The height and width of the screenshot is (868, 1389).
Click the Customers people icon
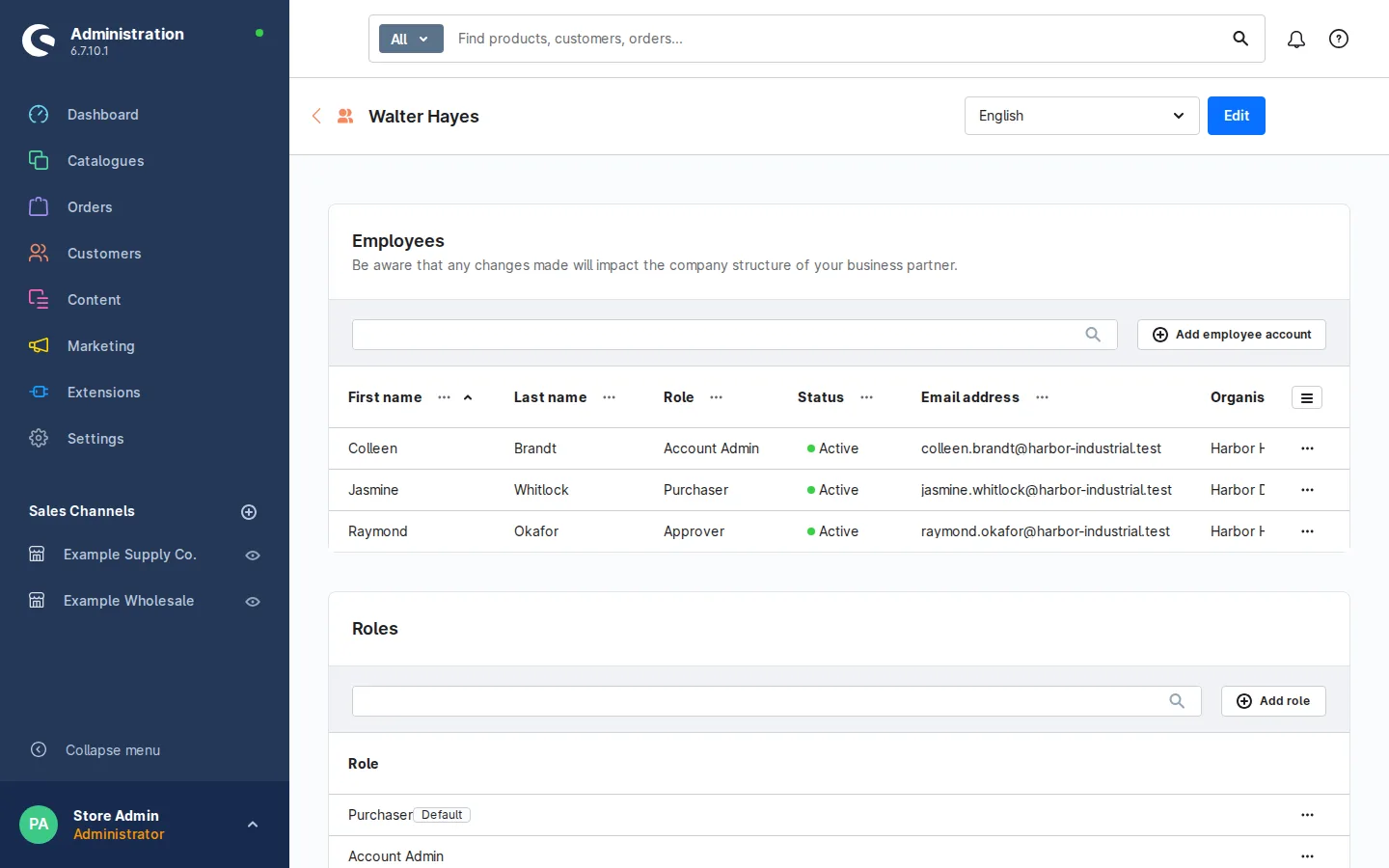click(39, 254)
